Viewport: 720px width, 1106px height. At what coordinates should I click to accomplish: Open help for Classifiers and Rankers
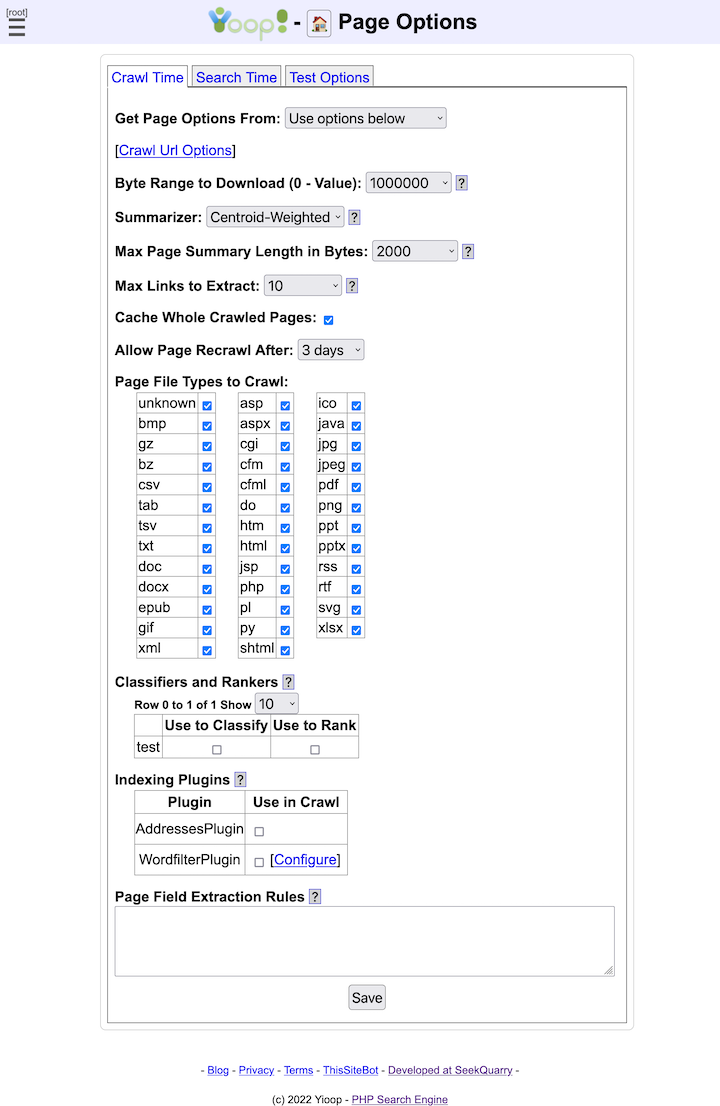(x=288, y=682)
